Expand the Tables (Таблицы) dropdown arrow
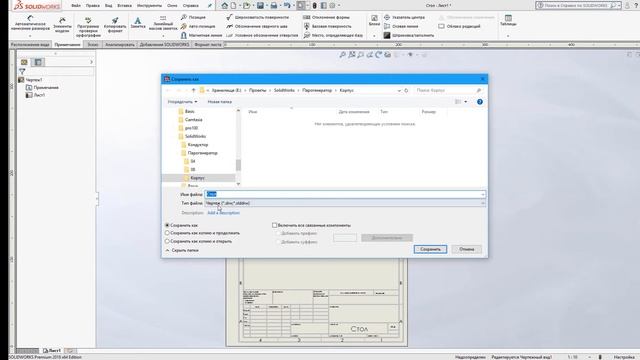 [508, 36]
